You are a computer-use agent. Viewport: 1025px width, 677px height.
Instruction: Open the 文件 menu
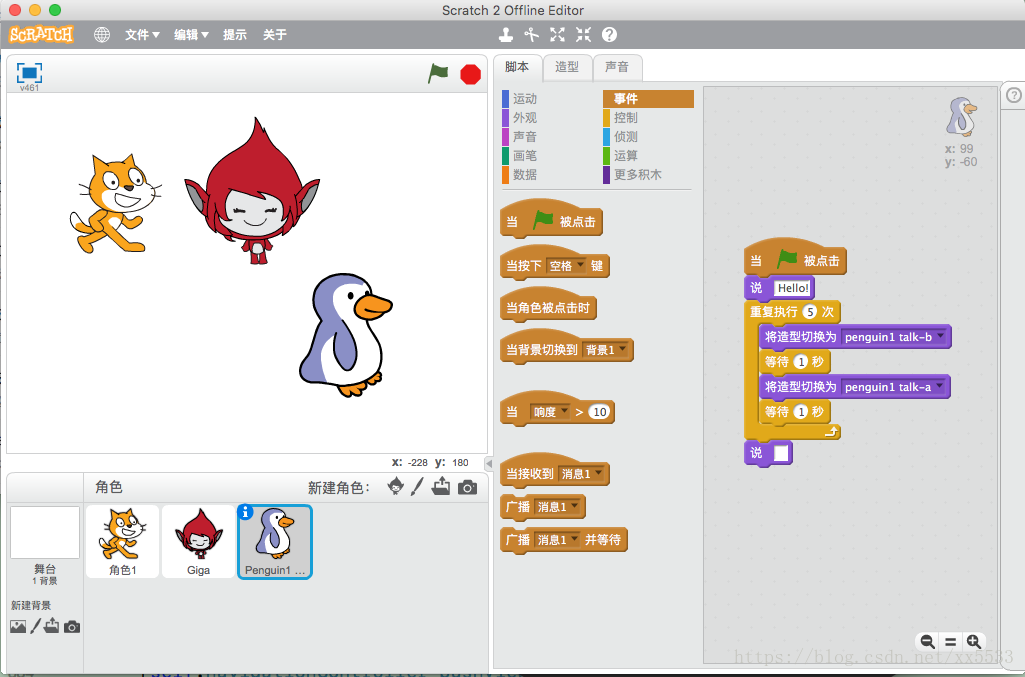[x=142, y=35]
